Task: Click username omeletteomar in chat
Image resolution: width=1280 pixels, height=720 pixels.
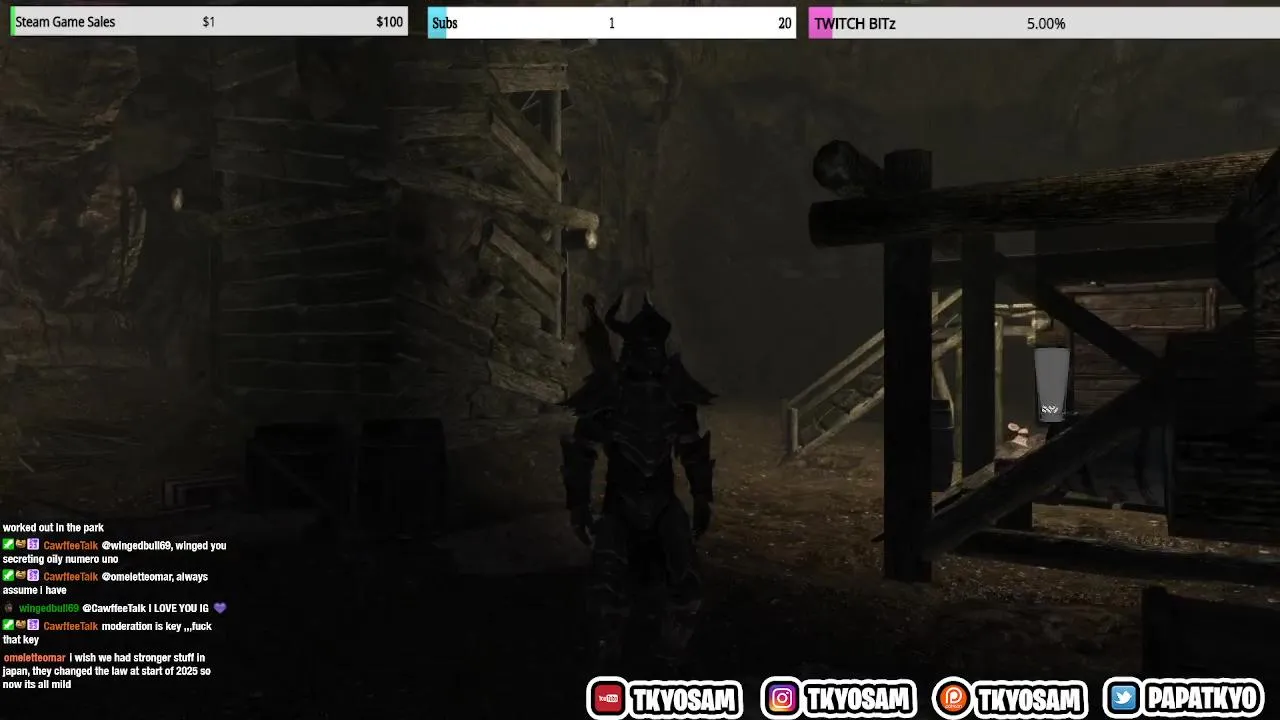Action: 35,658
